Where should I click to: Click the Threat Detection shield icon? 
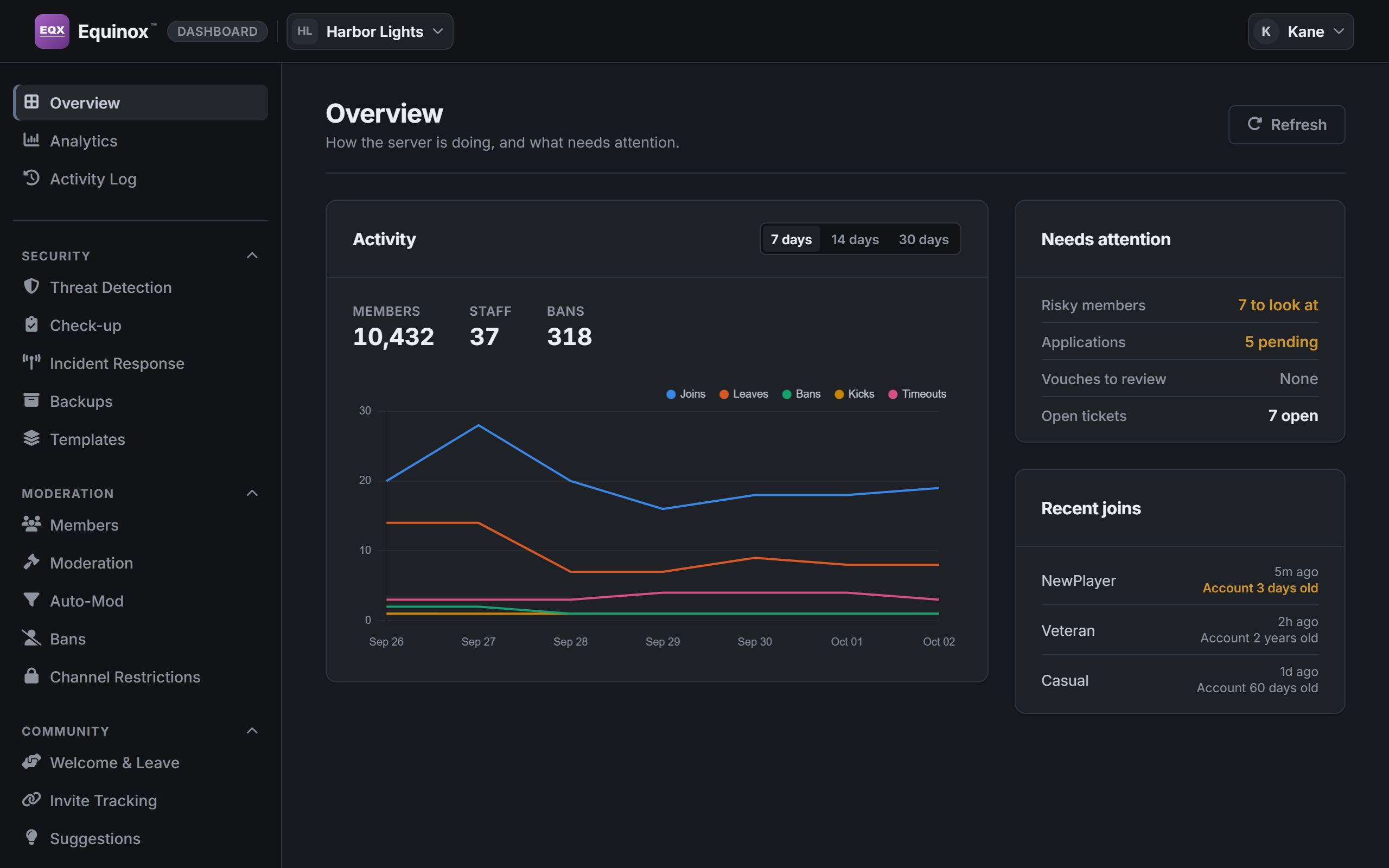coord(31,286)
